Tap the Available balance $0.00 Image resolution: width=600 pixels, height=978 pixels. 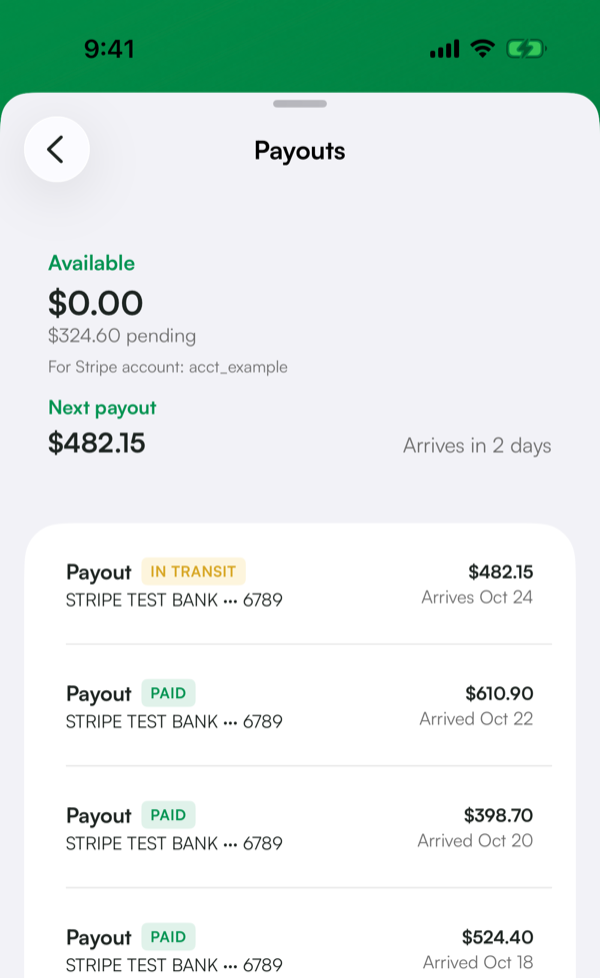point(95,303)
